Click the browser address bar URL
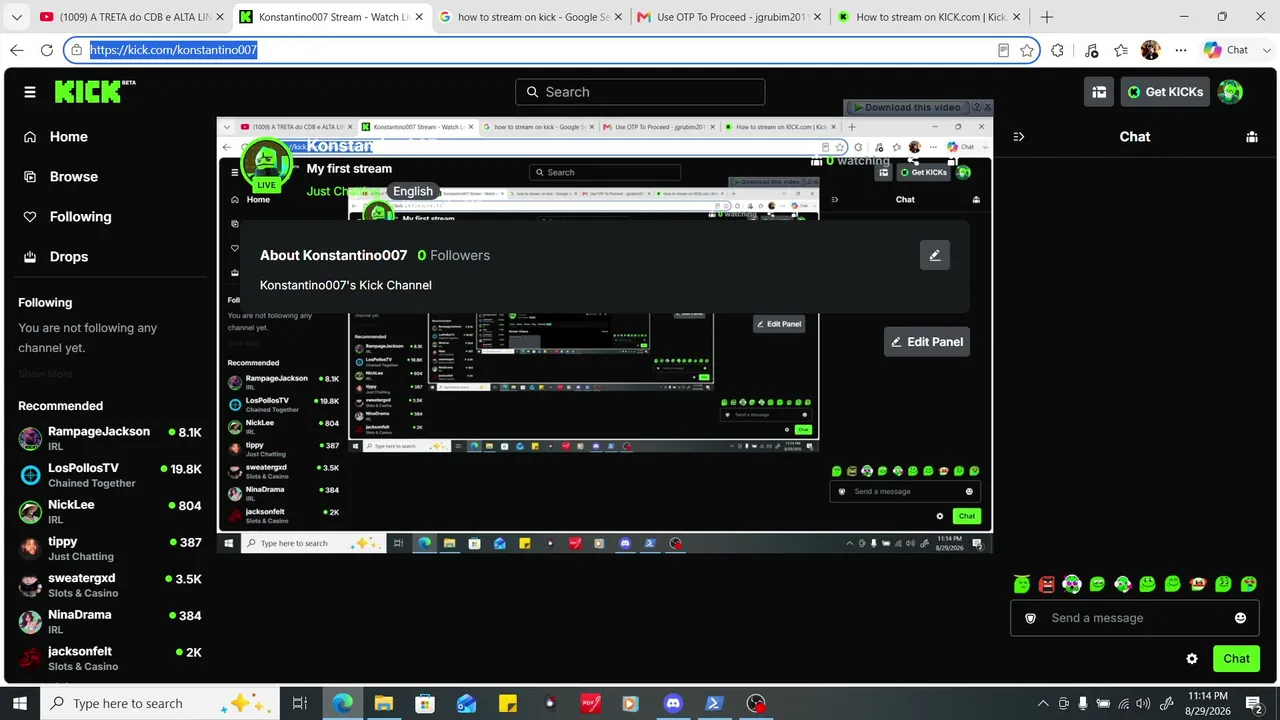 tap(174, 50)
